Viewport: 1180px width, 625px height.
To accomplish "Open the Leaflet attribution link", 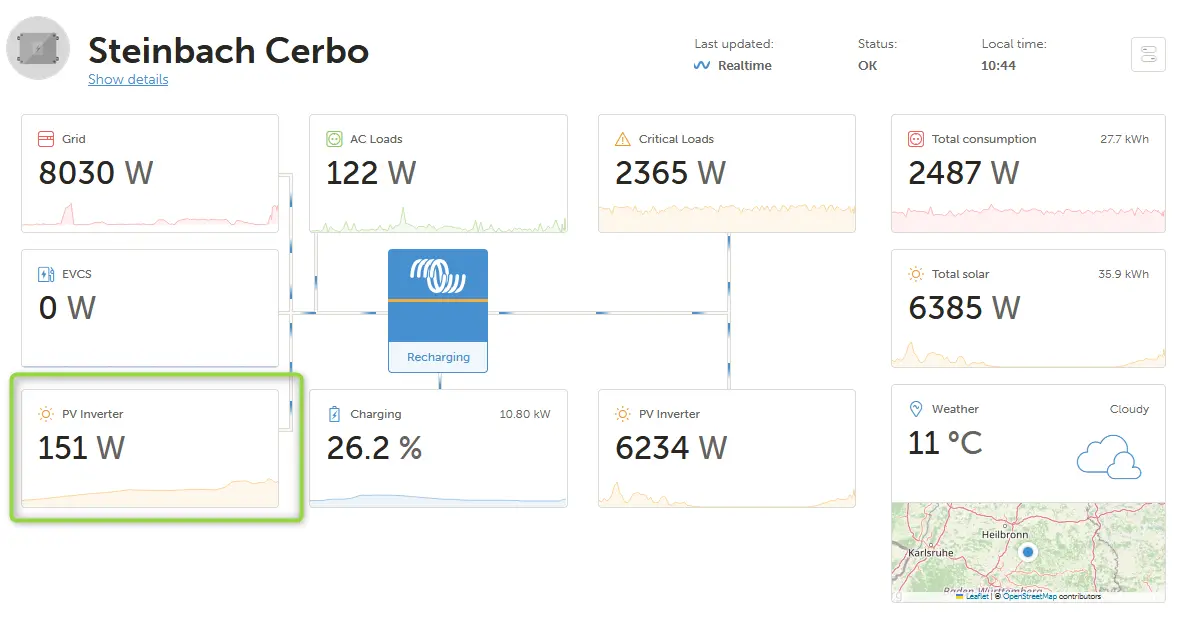I will [x=977, y=596].
